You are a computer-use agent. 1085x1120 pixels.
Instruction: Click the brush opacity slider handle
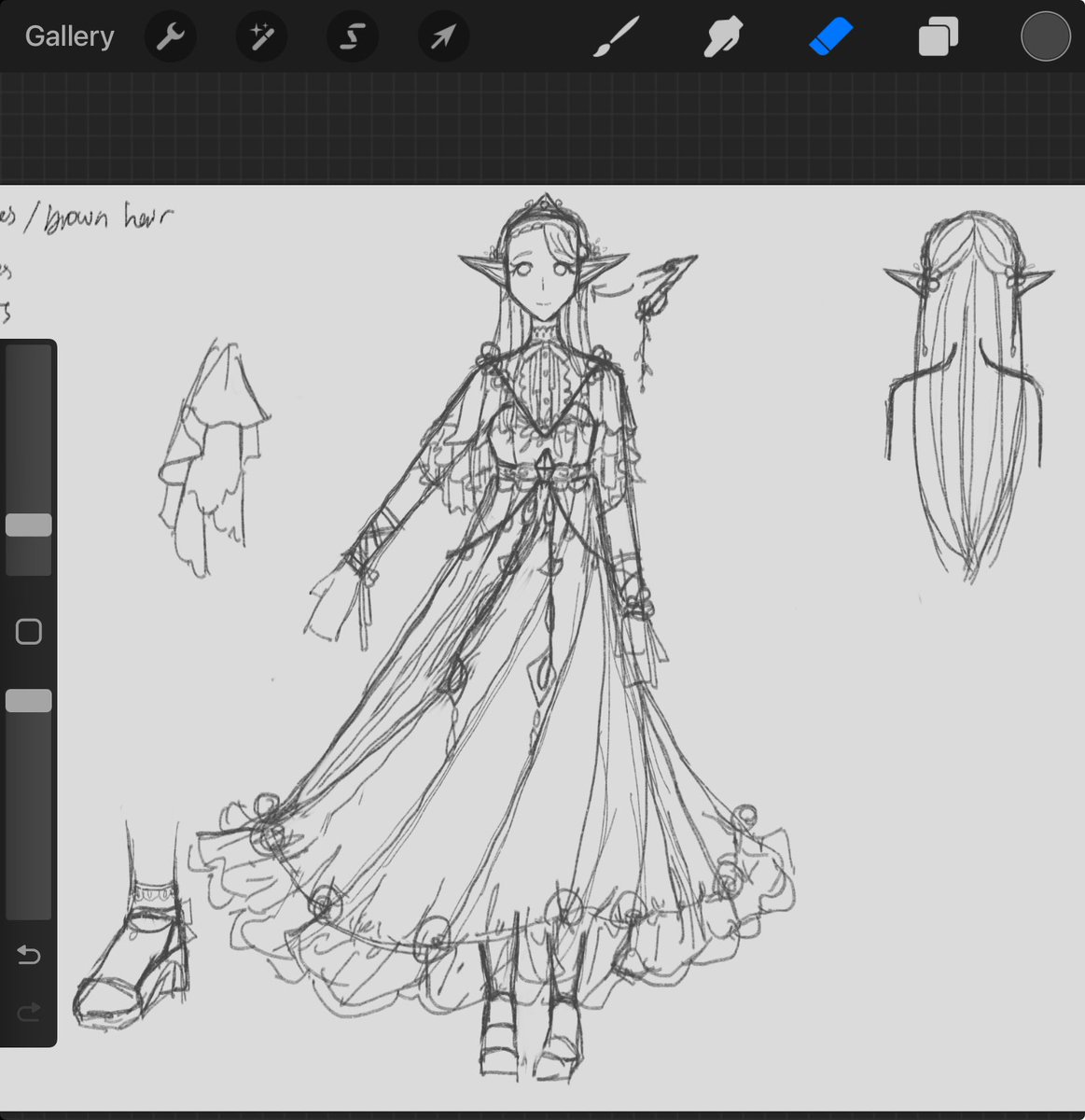(x=29, y=701)
